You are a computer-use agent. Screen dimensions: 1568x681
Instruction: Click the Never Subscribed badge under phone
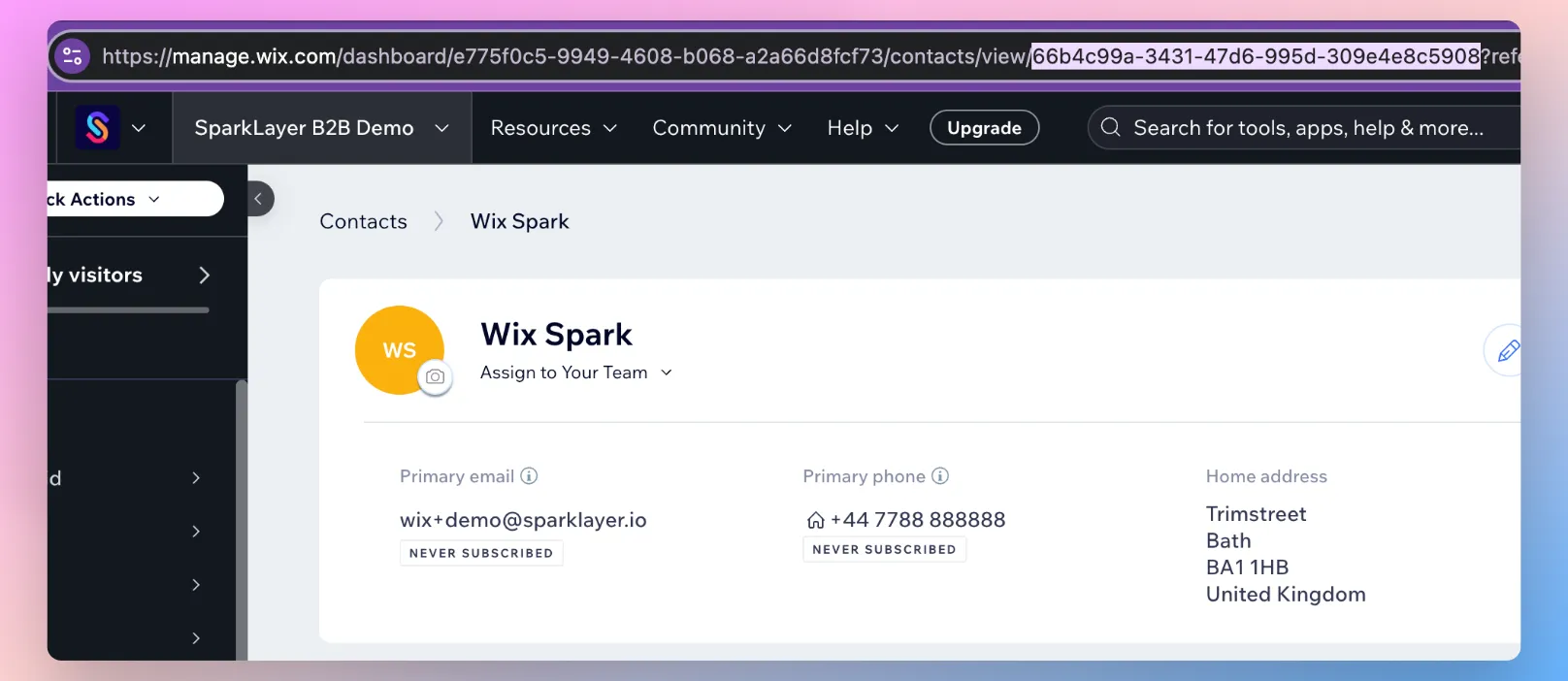pyautogui.click(x=884, y=549)
